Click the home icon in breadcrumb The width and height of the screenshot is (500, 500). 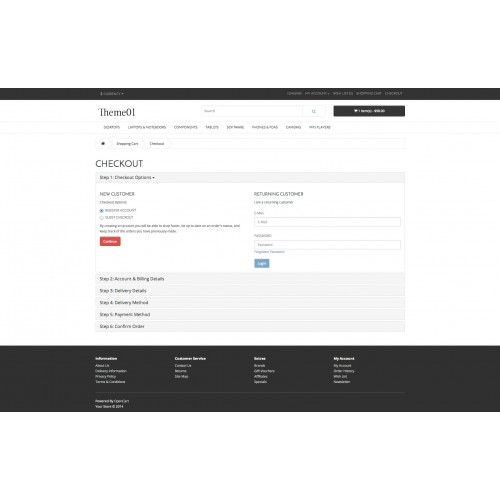(x=103, y=144)
